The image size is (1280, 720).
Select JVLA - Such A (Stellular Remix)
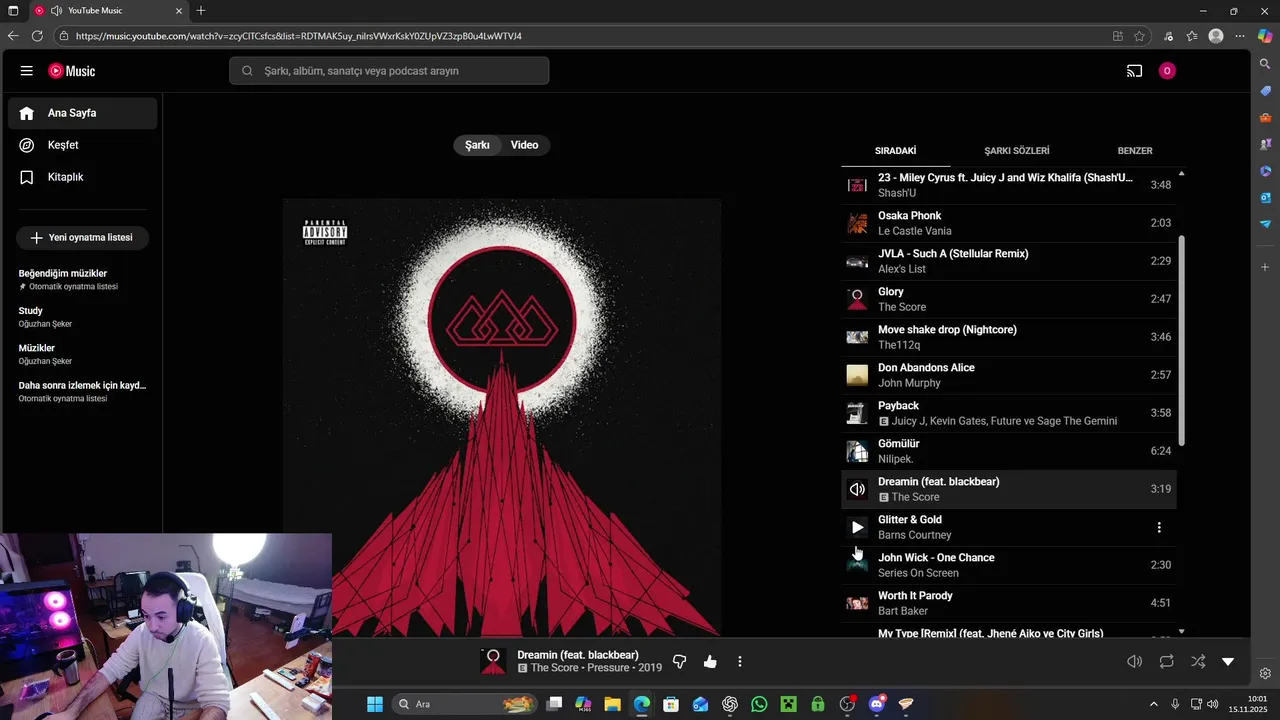(1009, 261)
